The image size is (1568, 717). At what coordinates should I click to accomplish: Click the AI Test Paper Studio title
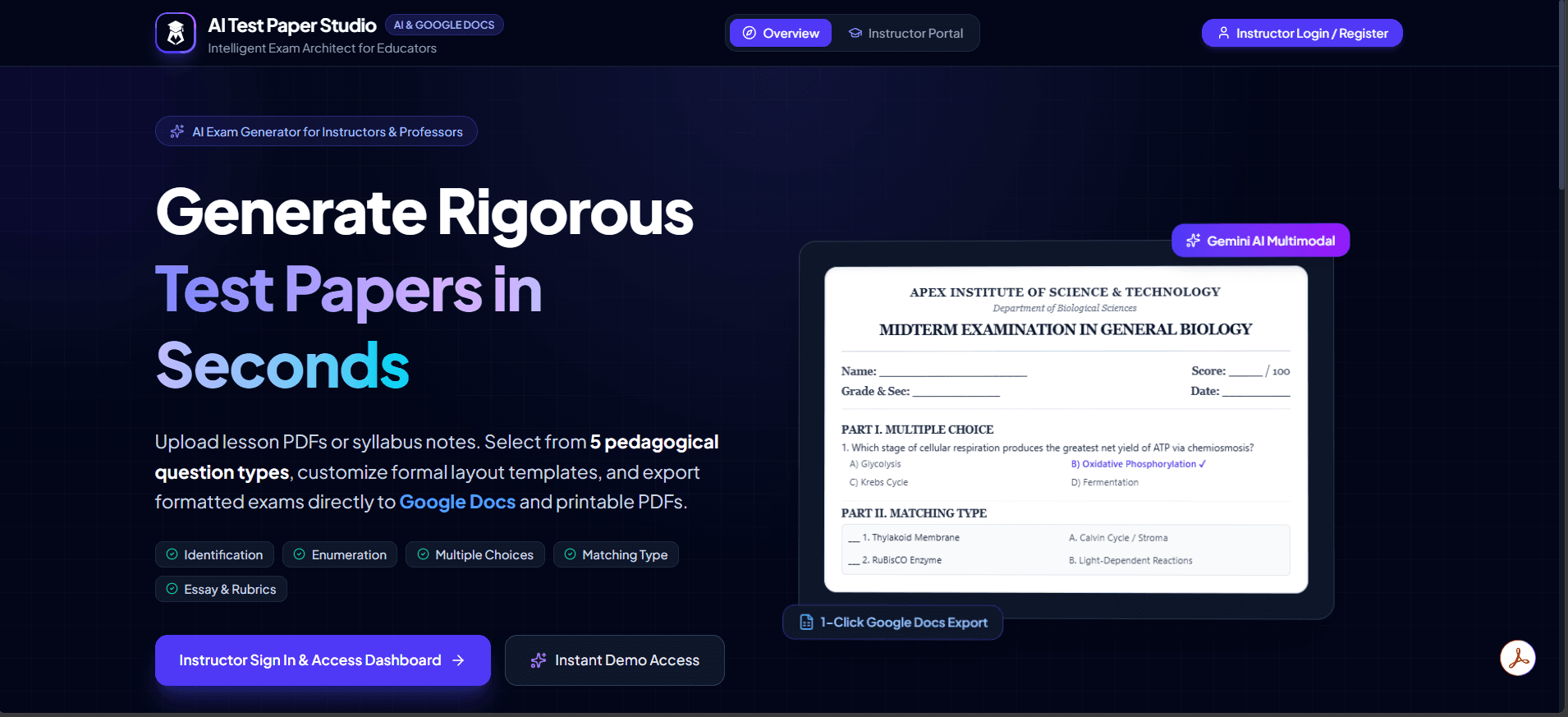[x=292, y=25]
